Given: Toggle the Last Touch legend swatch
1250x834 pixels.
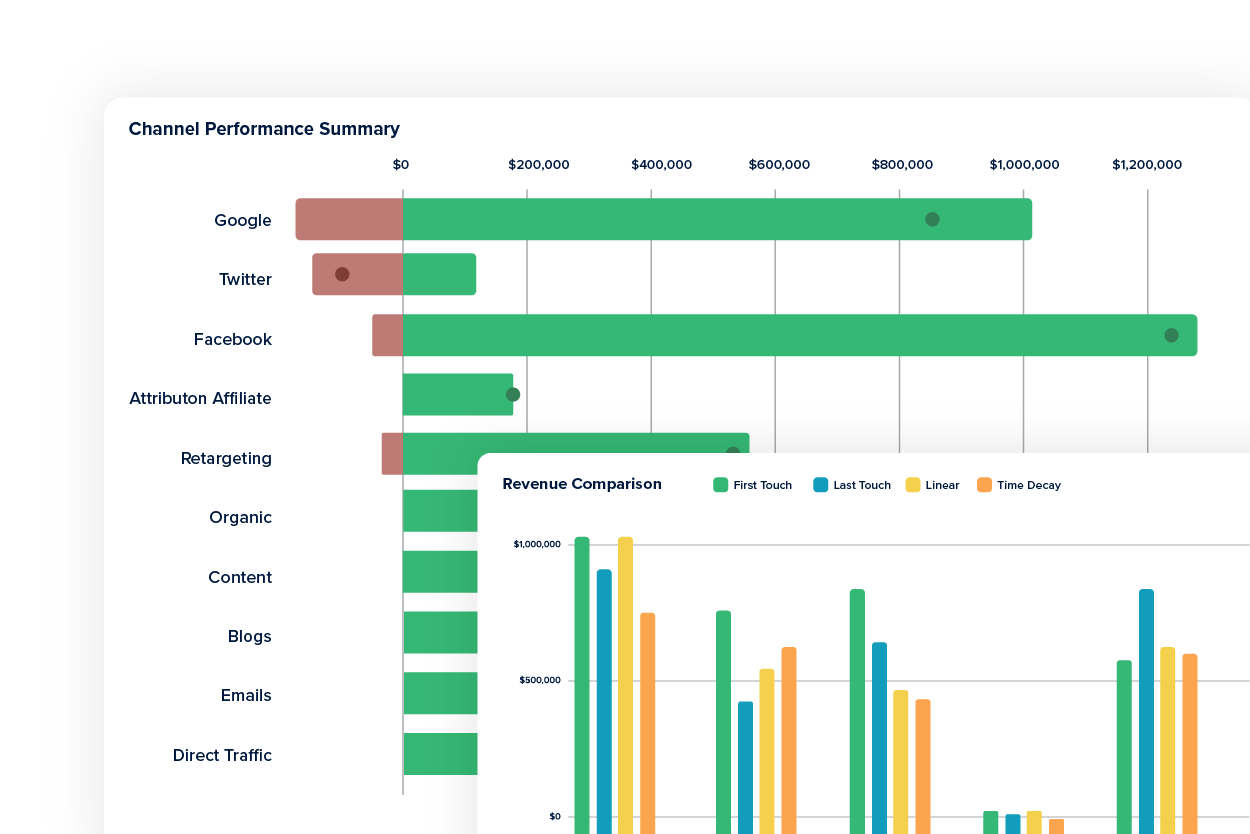Looking at the screenshot, I should pyautogui.click(x=820, y=485).
